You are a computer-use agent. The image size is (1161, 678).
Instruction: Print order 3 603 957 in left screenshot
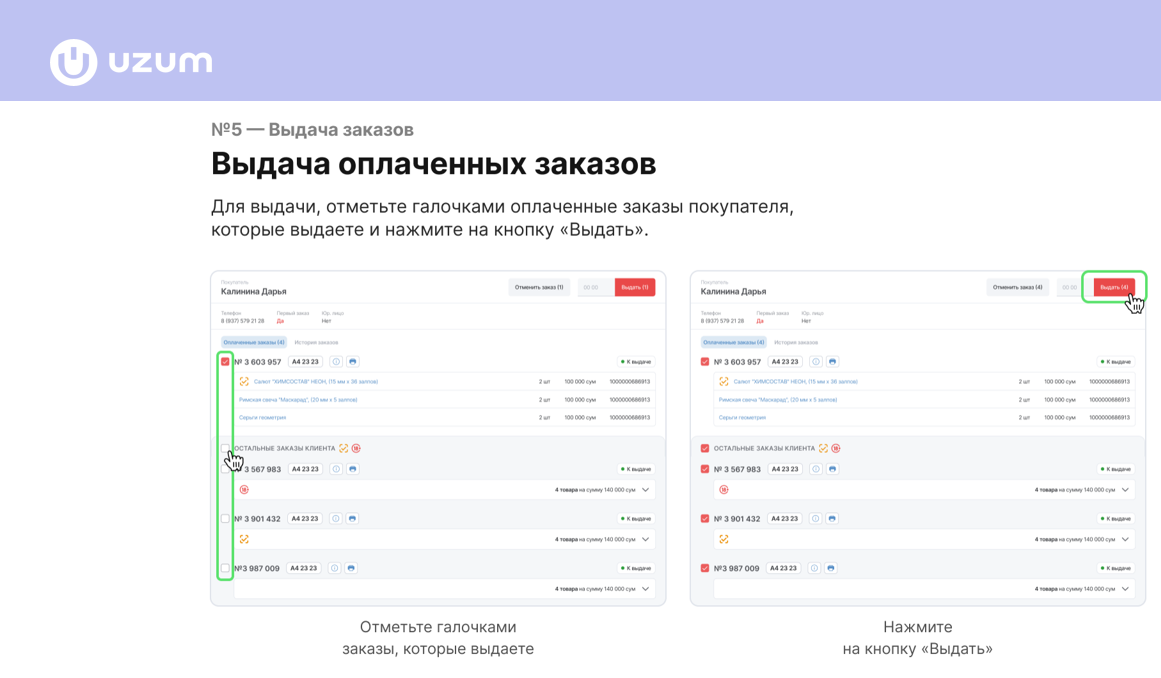(352, 362)
